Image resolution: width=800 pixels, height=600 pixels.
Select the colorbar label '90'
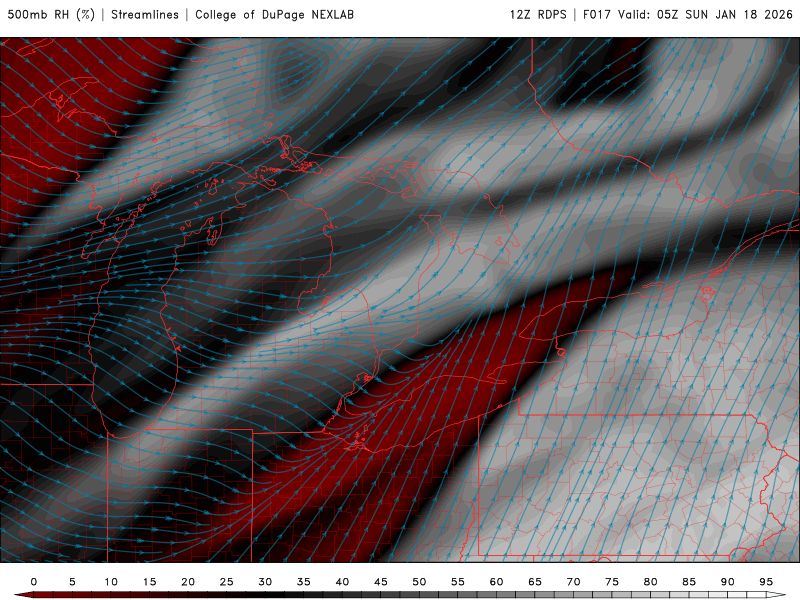pos(728,582)
